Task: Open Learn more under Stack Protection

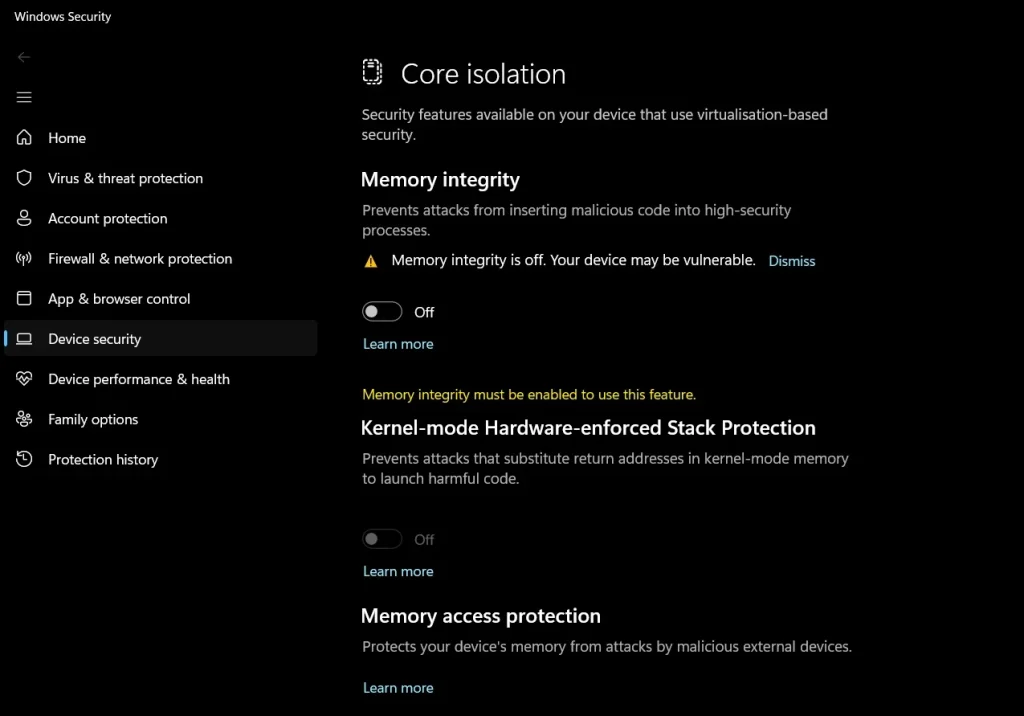Action: [398, 572]
